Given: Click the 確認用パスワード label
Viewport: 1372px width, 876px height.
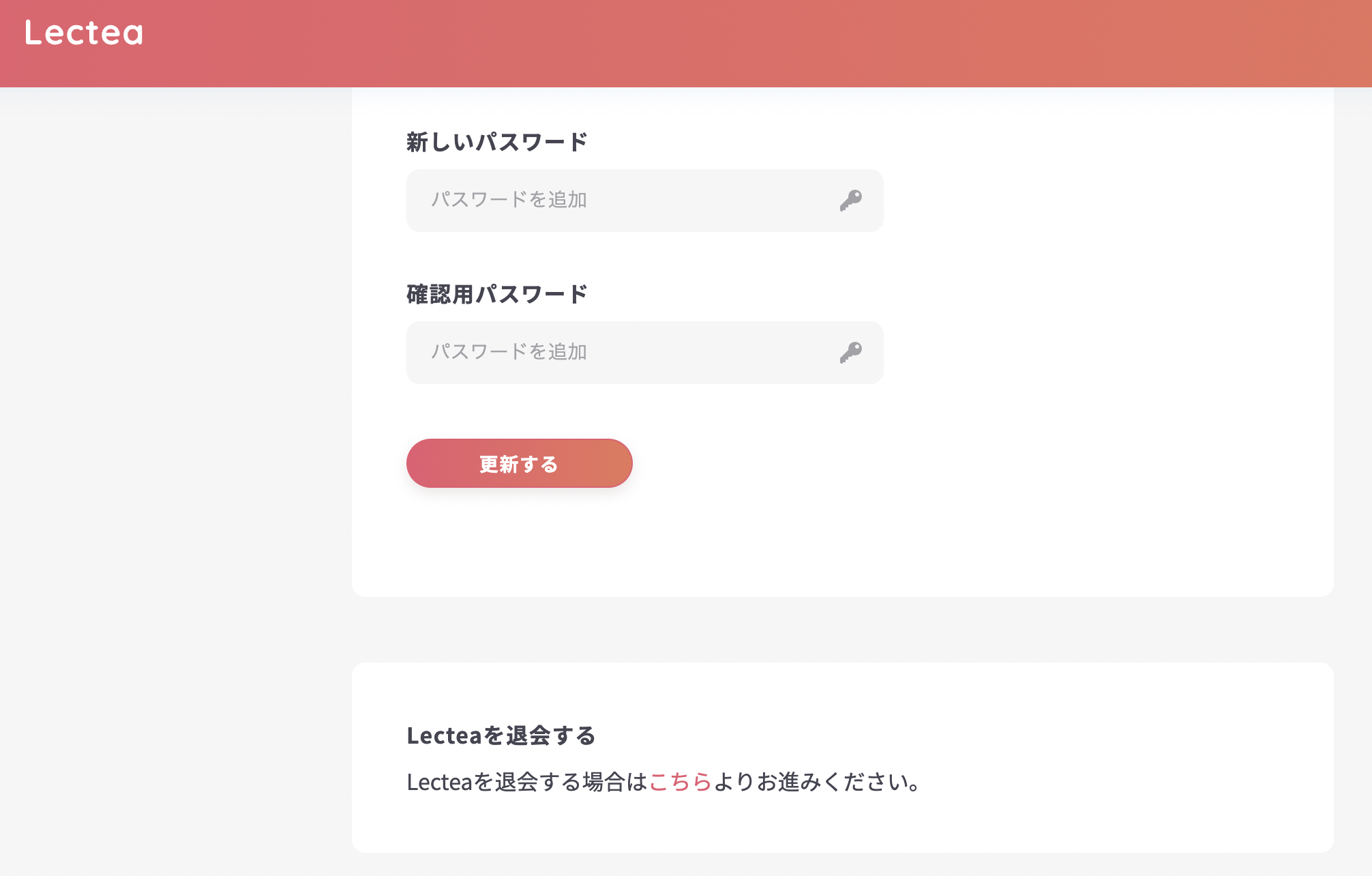Looking at the screenshot, I should [496, 295].
